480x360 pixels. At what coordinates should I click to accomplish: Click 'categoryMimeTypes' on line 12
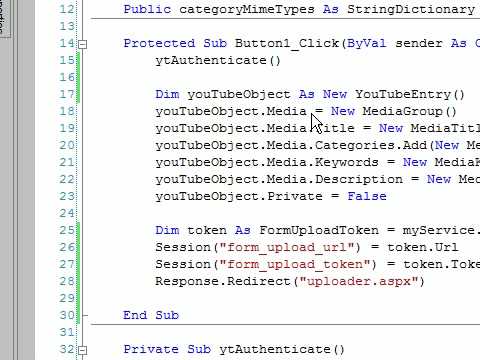[247, 9]
